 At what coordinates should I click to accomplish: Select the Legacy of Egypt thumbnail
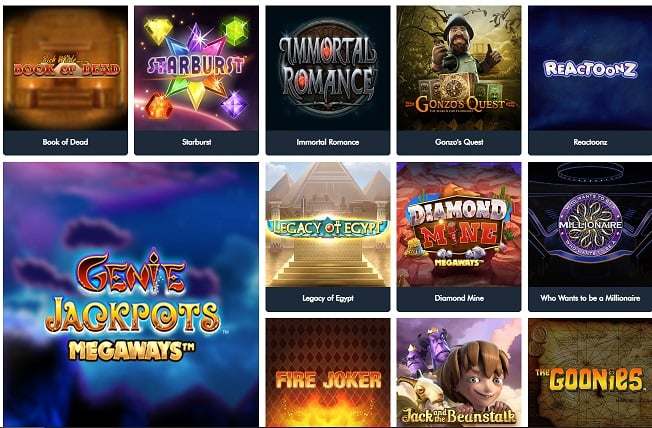tap(328, 225)
